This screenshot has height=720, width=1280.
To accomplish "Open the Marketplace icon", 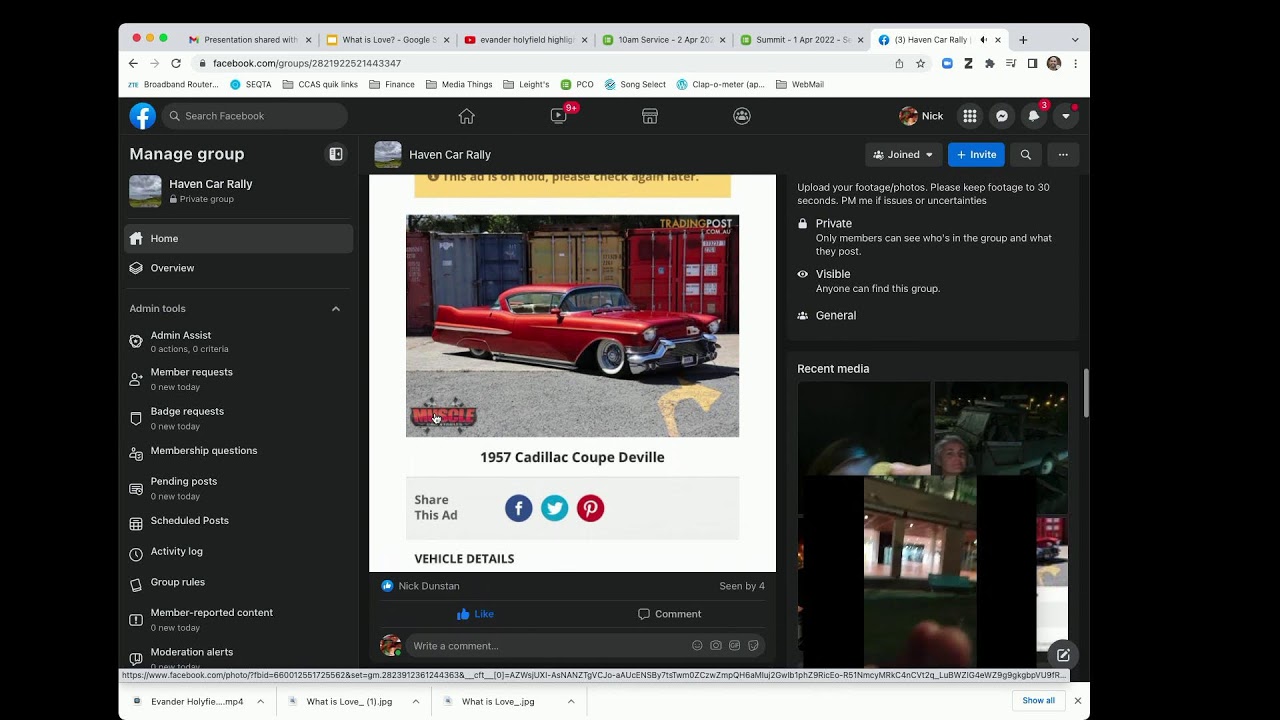I will point(650,116).
